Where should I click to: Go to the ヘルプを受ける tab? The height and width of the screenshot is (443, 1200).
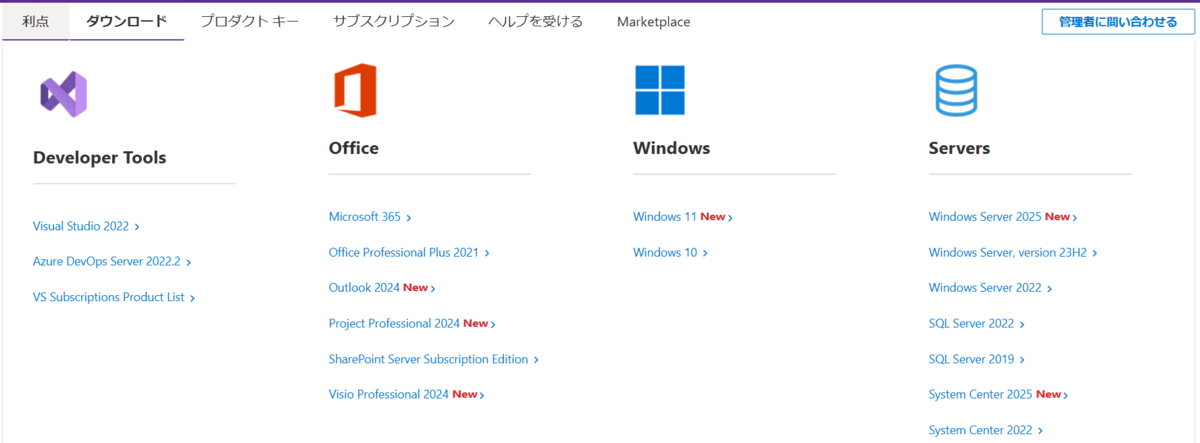536,21
